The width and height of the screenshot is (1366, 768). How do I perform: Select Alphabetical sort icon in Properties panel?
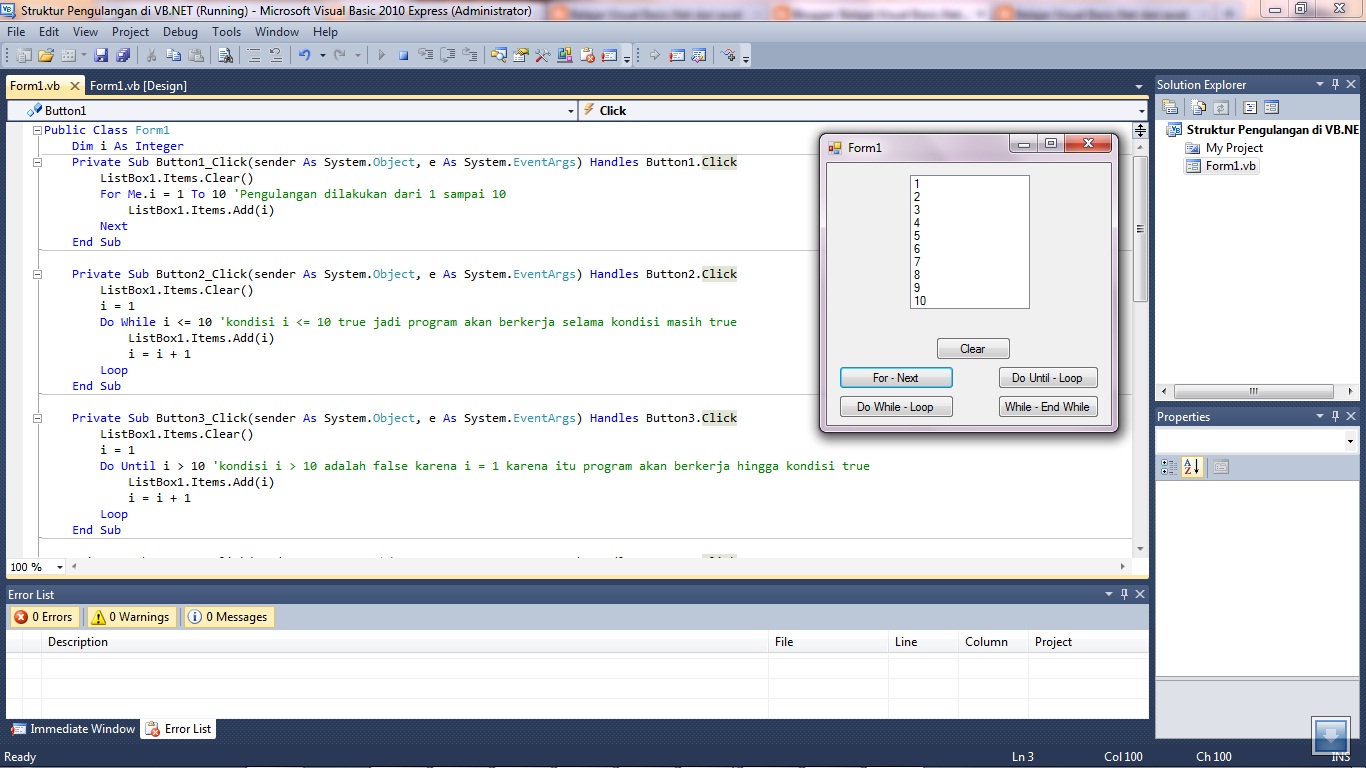pos(1191,466)
